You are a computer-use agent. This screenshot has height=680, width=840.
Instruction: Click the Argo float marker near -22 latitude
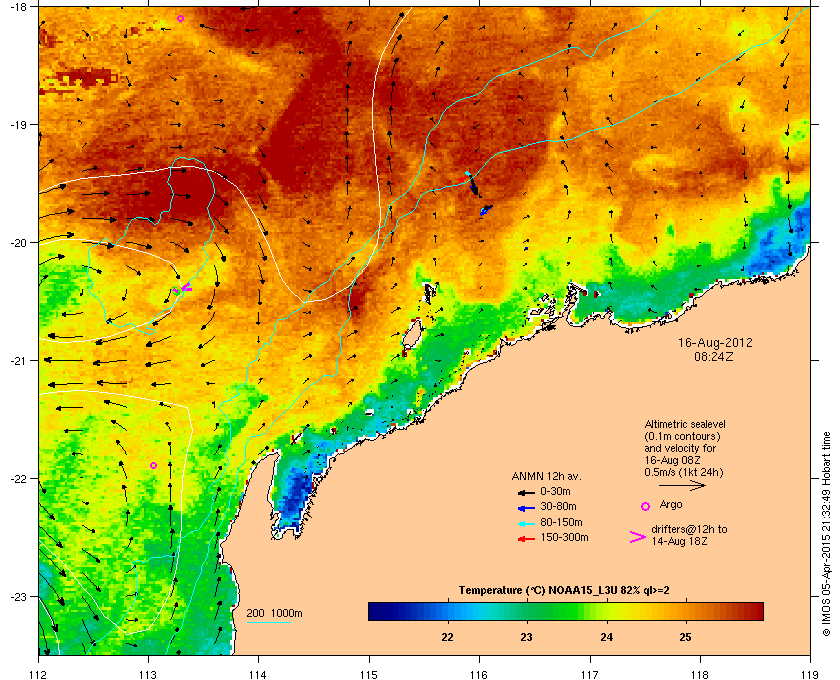[x=153, y=465]
